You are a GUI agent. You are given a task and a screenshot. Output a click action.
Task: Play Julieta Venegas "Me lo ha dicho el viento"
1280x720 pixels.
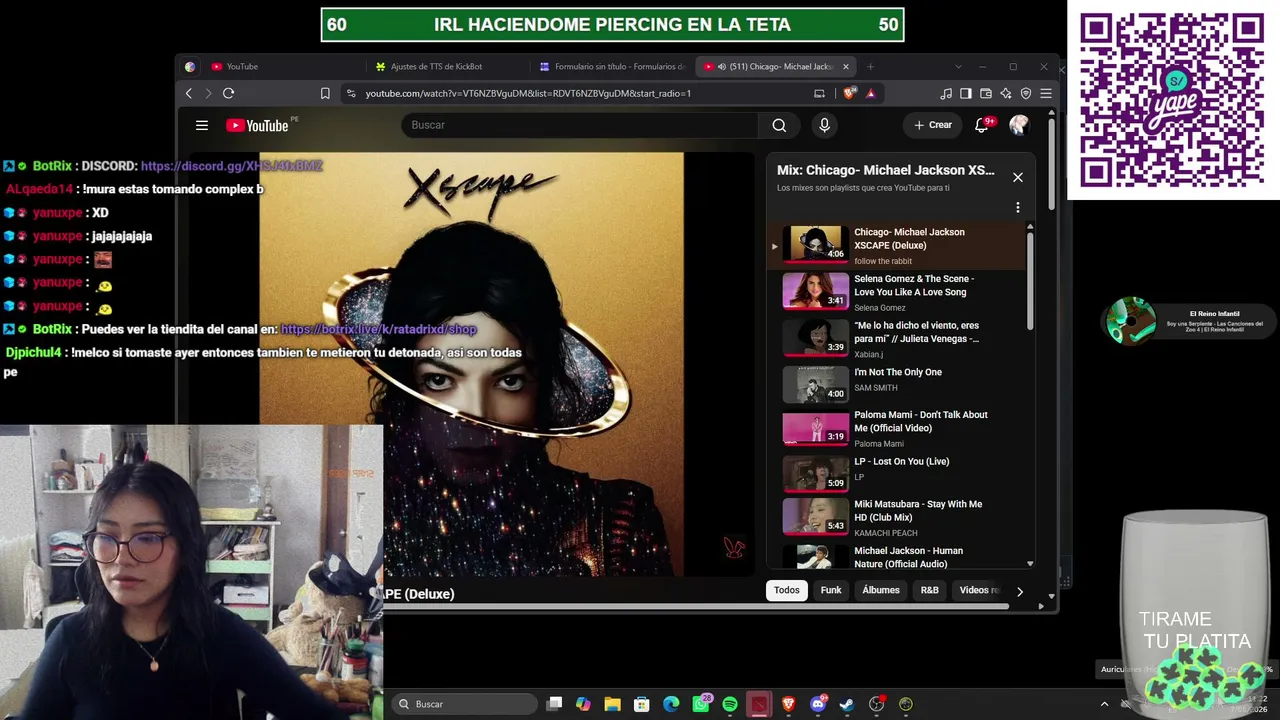[x=897, y=338]
